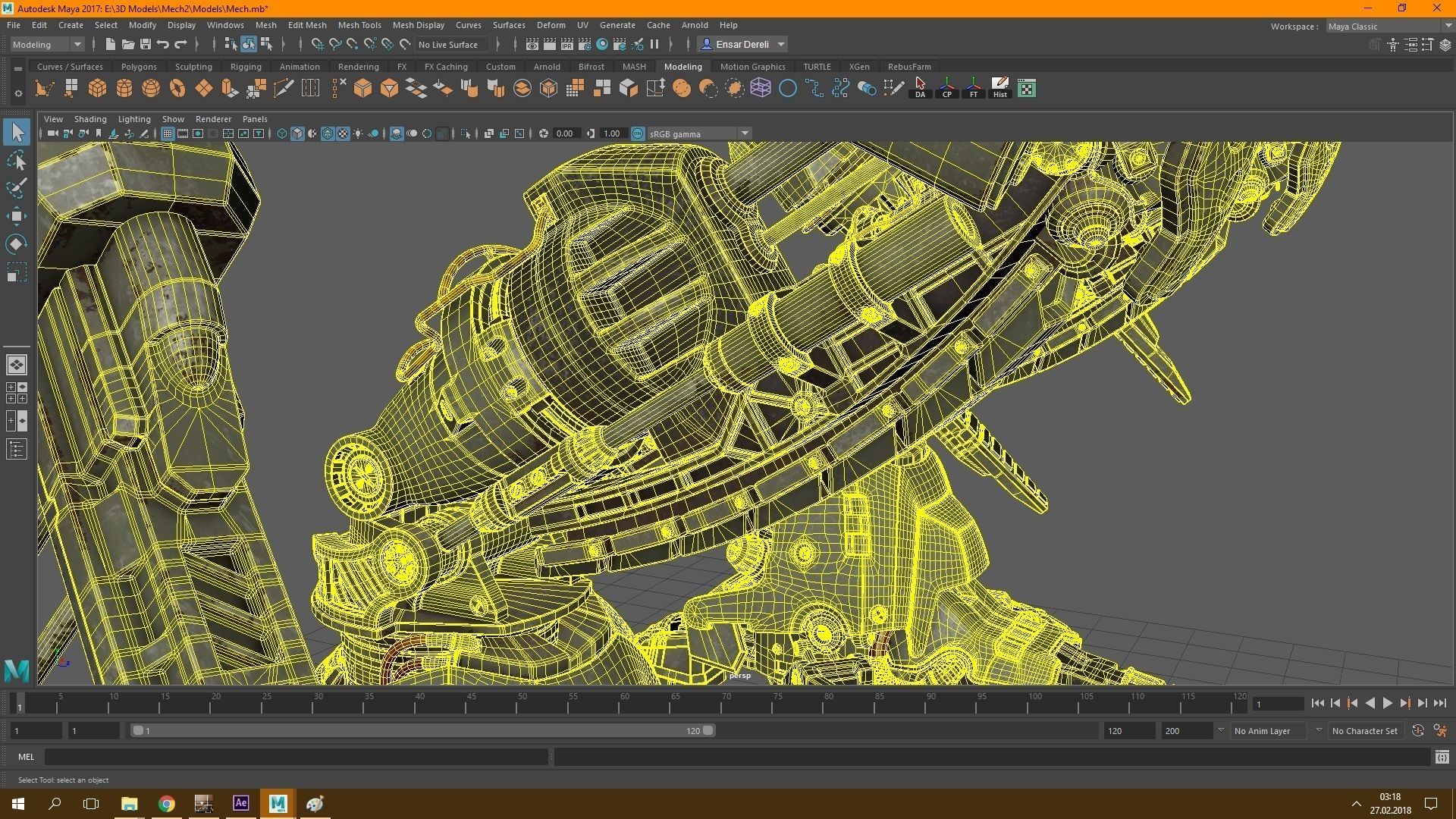Activate the Paint Selection tool in toolbox
This screenshot has height=819, width=1456.
[x=17, y=188]
